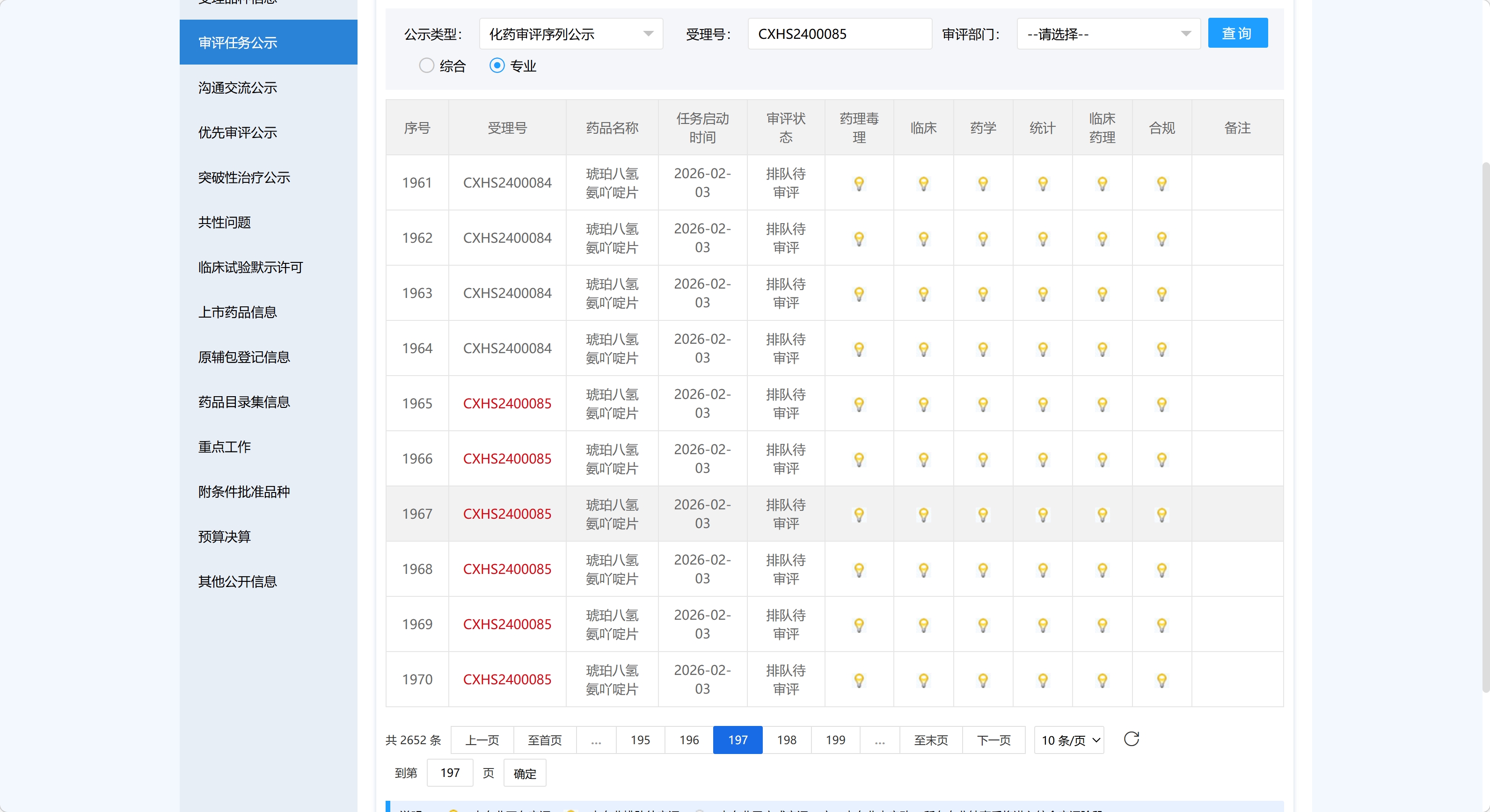Click the refresh icon beside pagination
This screenshot has width=1490, height=812.
pos(1131,739)
